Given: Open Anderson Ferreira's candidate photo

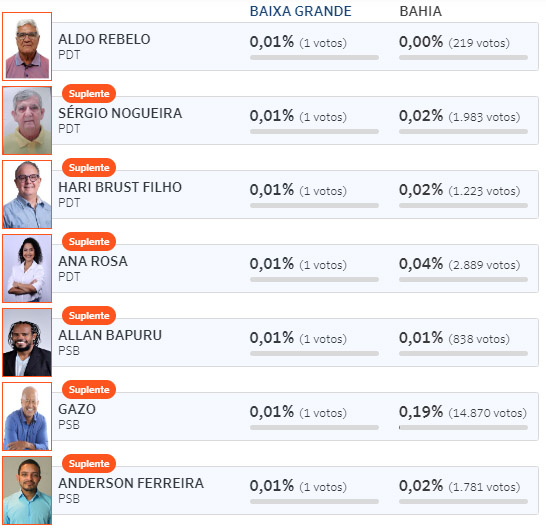Looking at the screenshot, I should [x=27, y=490].
